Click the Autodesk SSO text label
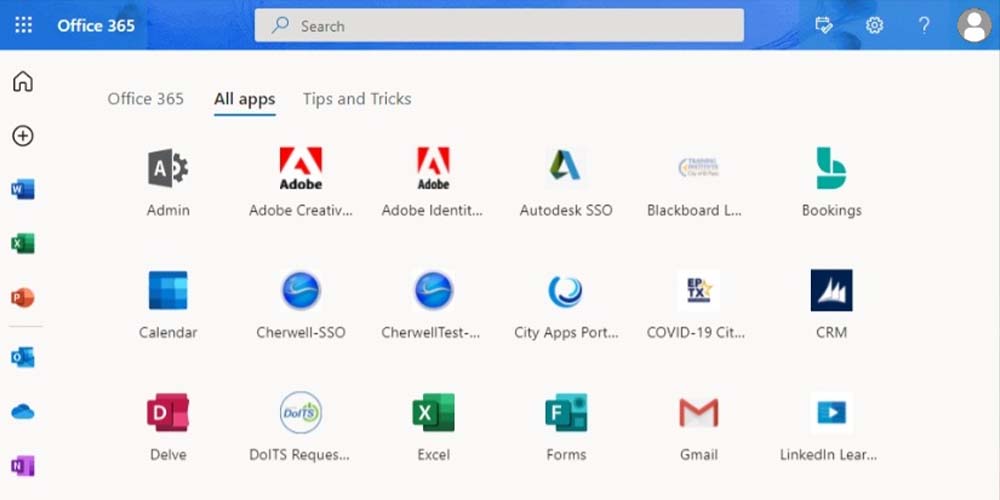The height and width of the screenshot is (500, 1000). tap(566, 210)
